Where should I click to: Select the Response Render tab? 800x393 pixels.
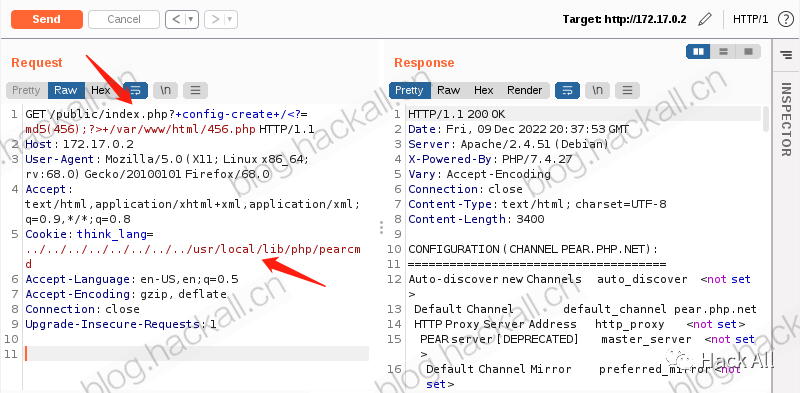(x=524, y=90)
